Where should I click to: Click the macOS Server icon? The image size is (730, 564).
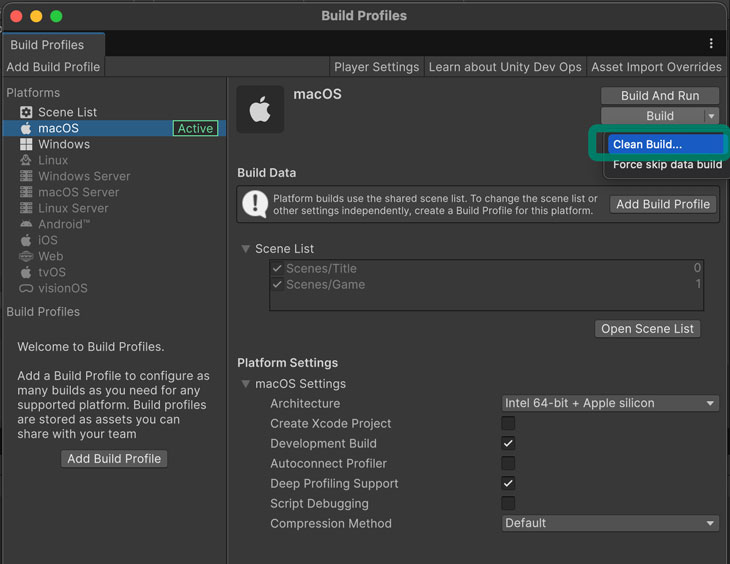click(x=26, y=192)
